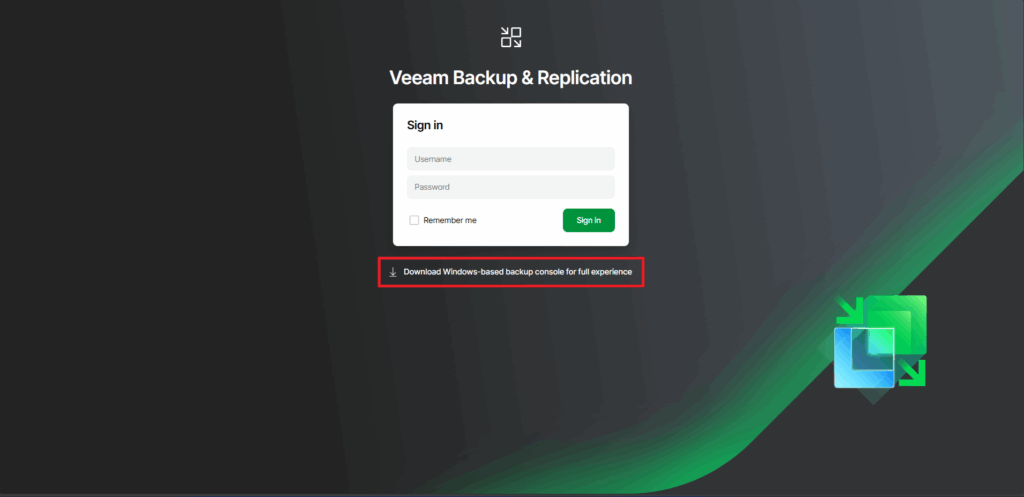Viewport: 1024px width, 497px height.
Task: Click the Sign in heading in card
Action: 425,125
